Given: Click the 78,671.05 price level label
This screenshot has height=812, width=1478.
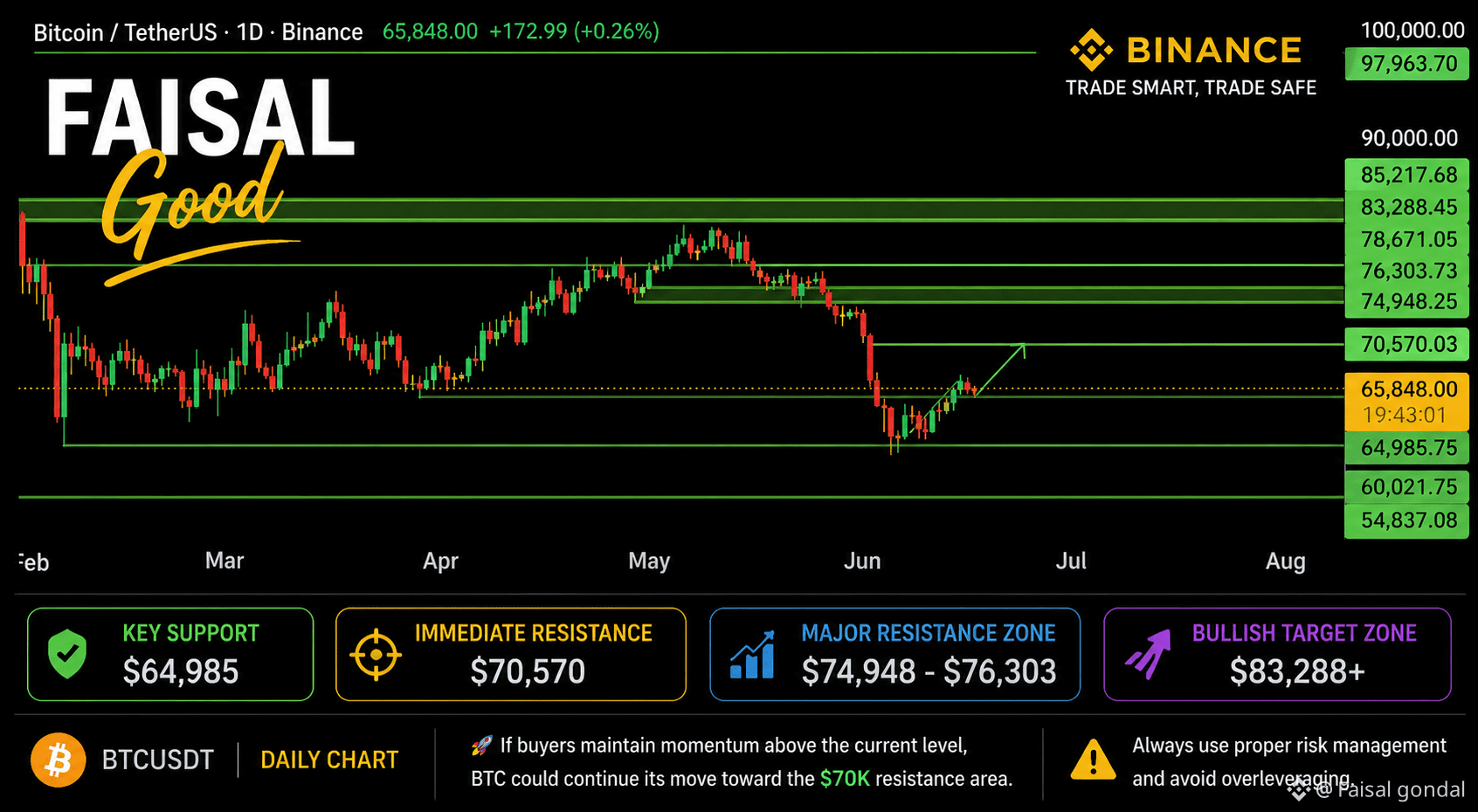Looking at the screenshot, I should (1406, 239).
